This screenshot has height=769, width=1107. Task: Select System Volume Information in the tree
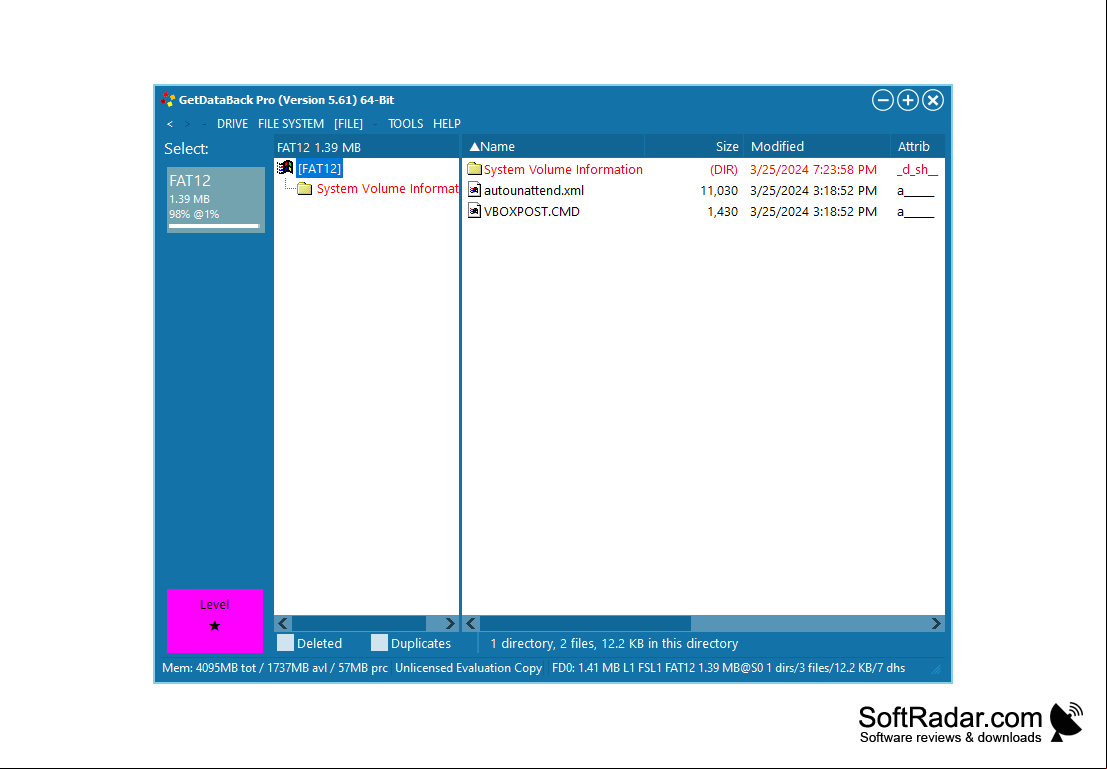[388, 189]
